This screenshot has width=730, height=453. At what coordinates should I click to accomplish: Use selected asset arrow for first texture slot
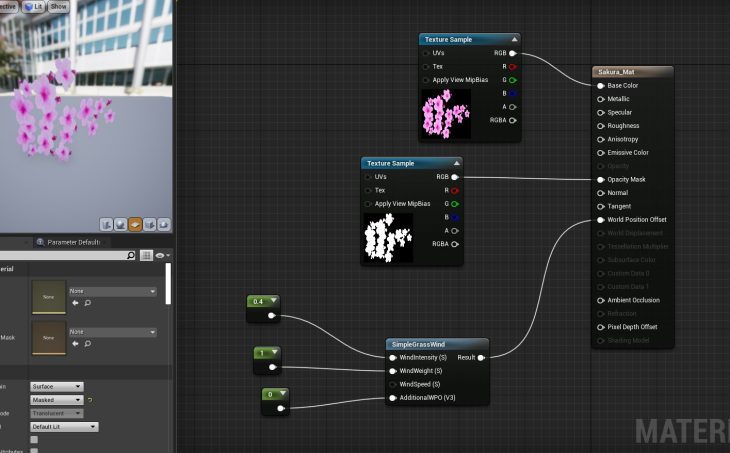pyautogui.click(x=73, y=302)
